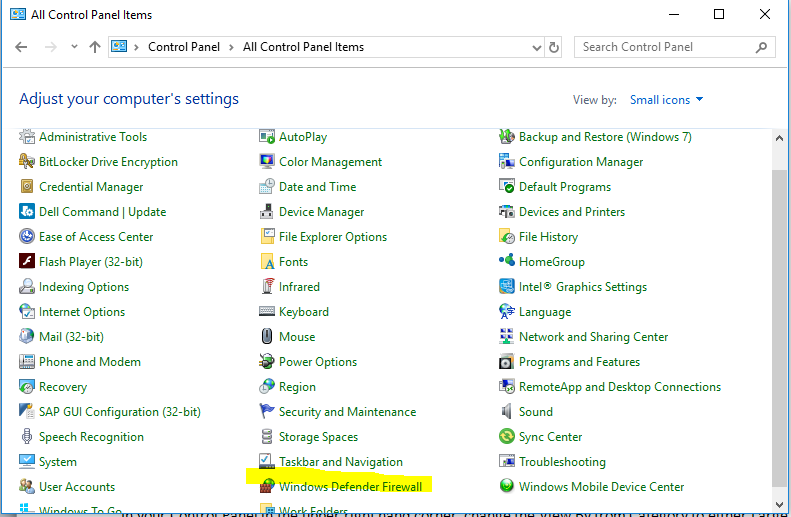
Task: Open the Power Options icon
Action: click(267, 362)
